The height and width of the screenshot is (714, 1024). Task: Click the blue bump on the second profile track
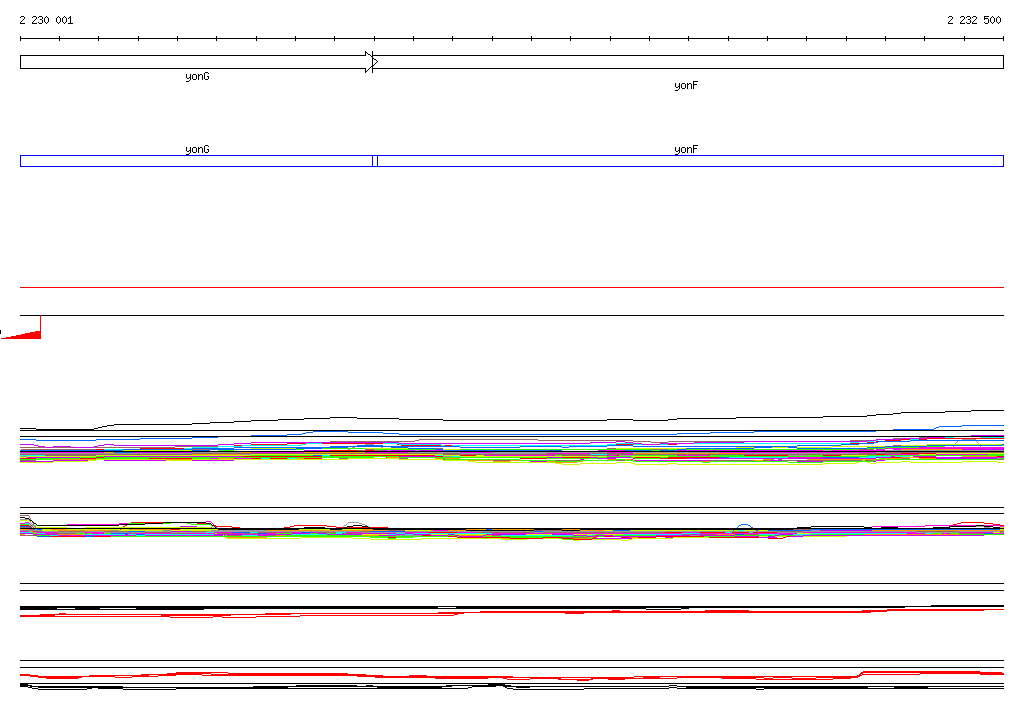click(744, 526)
